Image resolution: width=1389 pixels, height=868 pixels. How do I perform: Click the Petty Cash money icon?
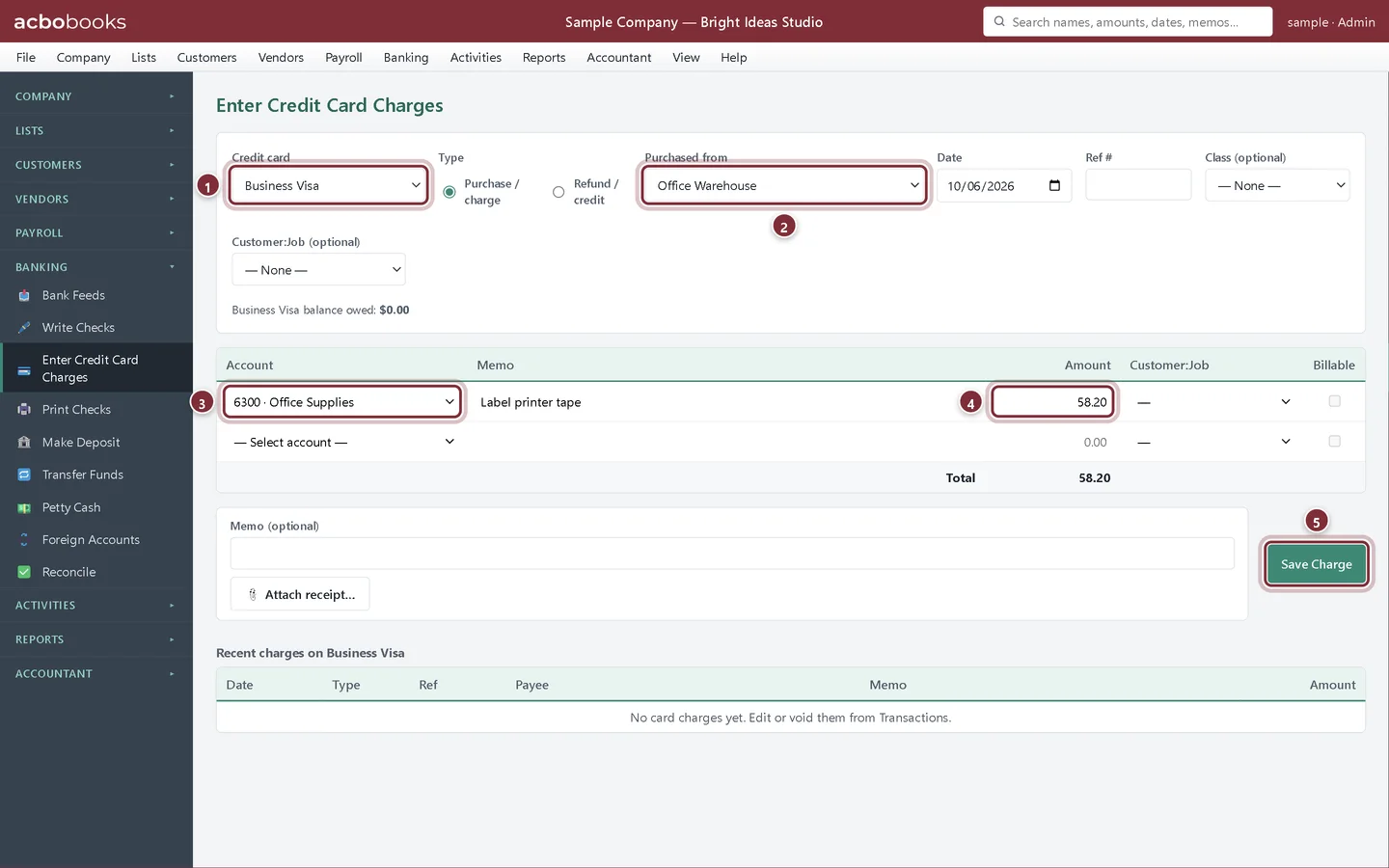point(24,508)
